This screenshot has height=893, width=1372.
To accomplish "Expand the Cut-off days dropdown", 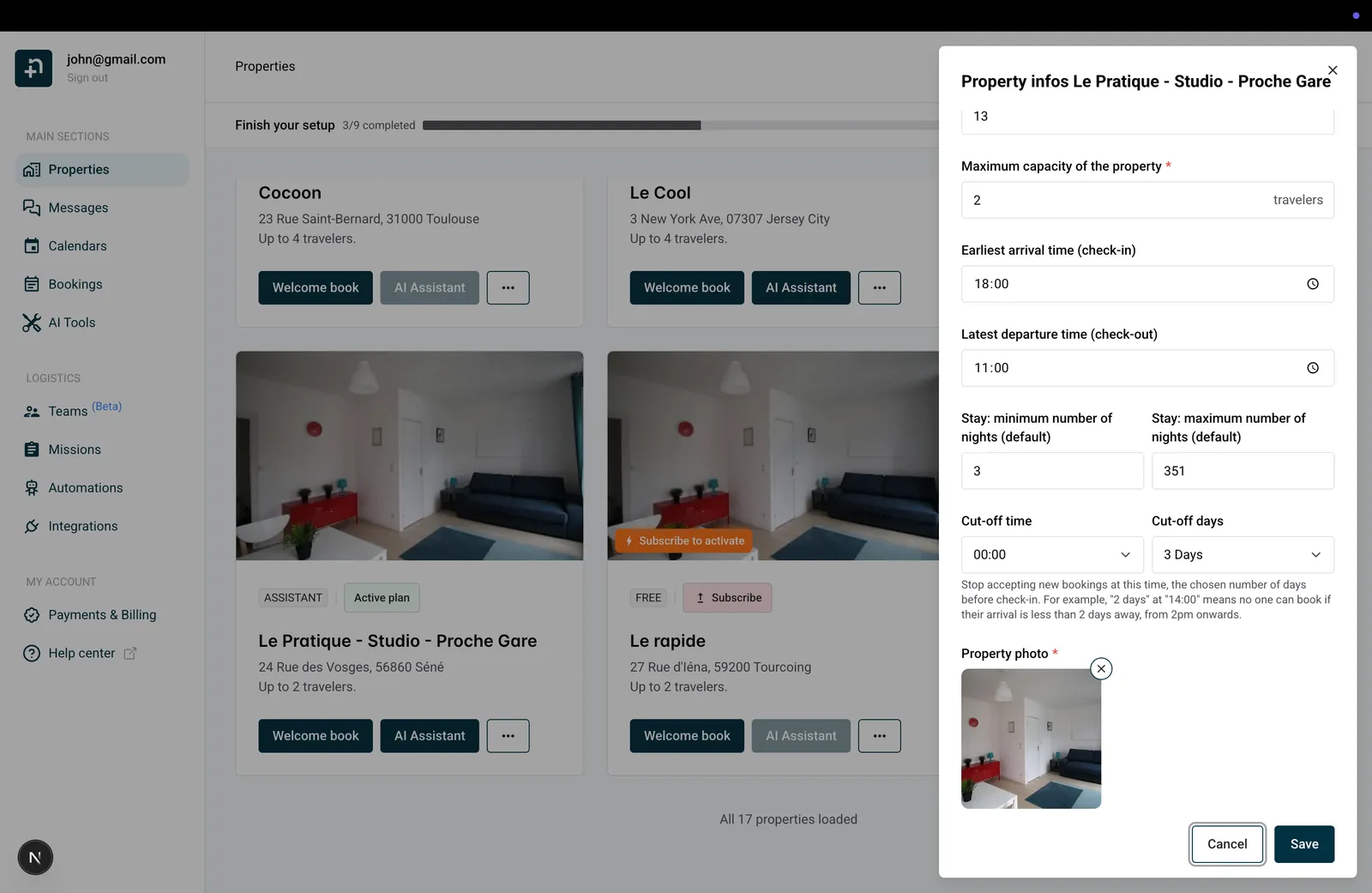I will (1243, 555).
